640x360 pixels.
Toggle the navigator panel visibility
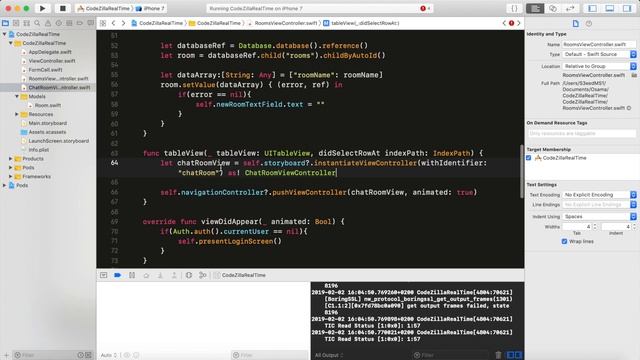click(x=593, y=8)
